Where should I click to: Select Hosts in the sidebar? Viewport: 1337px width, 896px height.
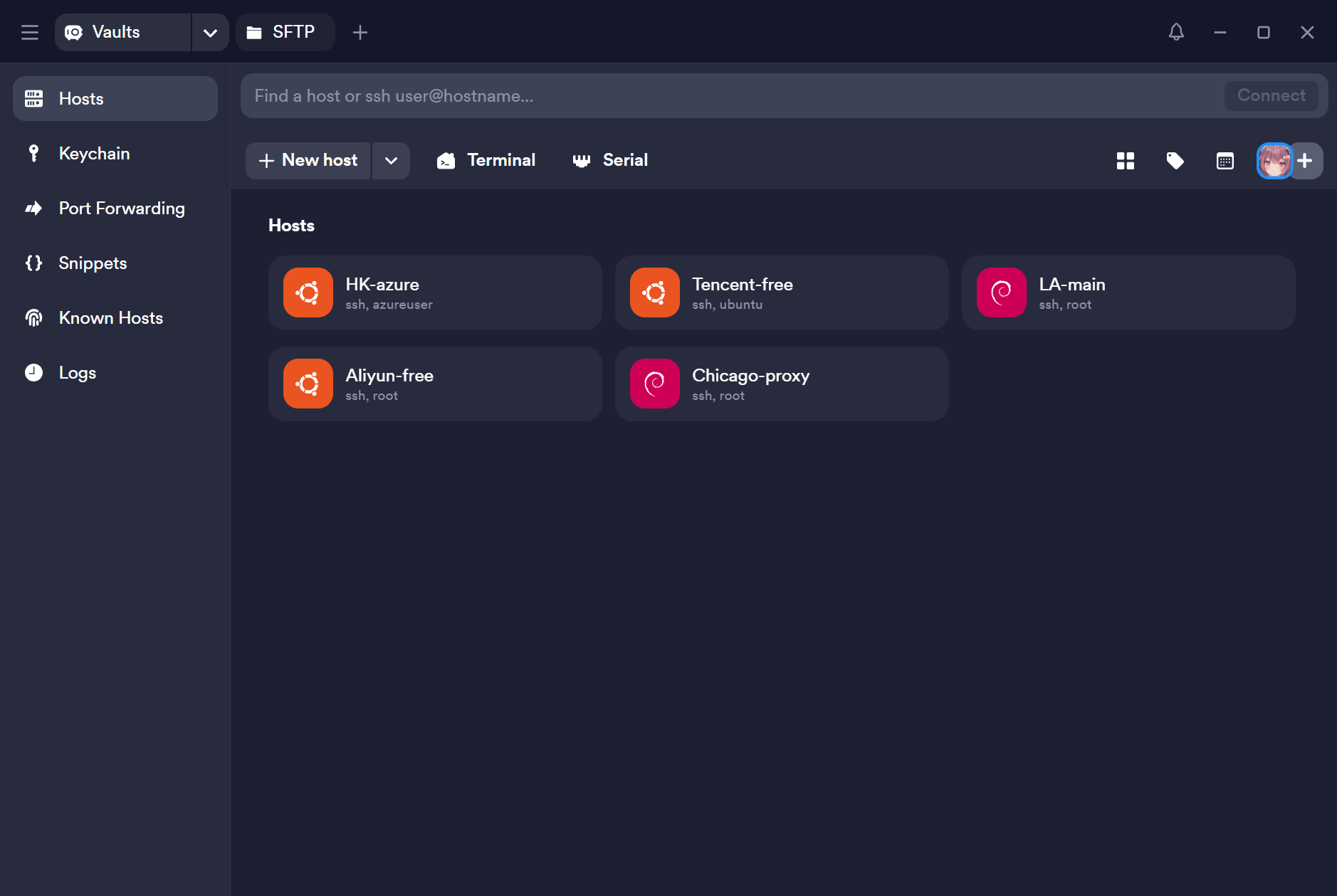[115, 98]
